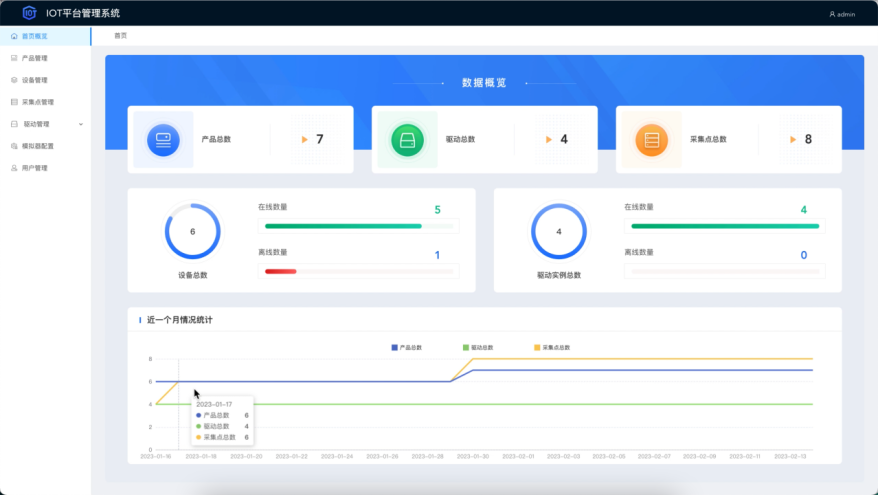Click the 首页 breadcrumb tab
Viewport: 878px width, 495px height.
pos(120,35)
